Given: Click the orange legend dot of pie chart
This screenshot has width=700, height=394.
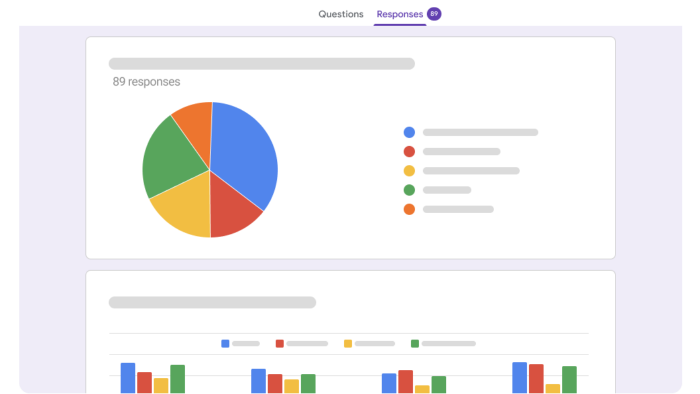Looking at the screenshot, I should (409, 209).
